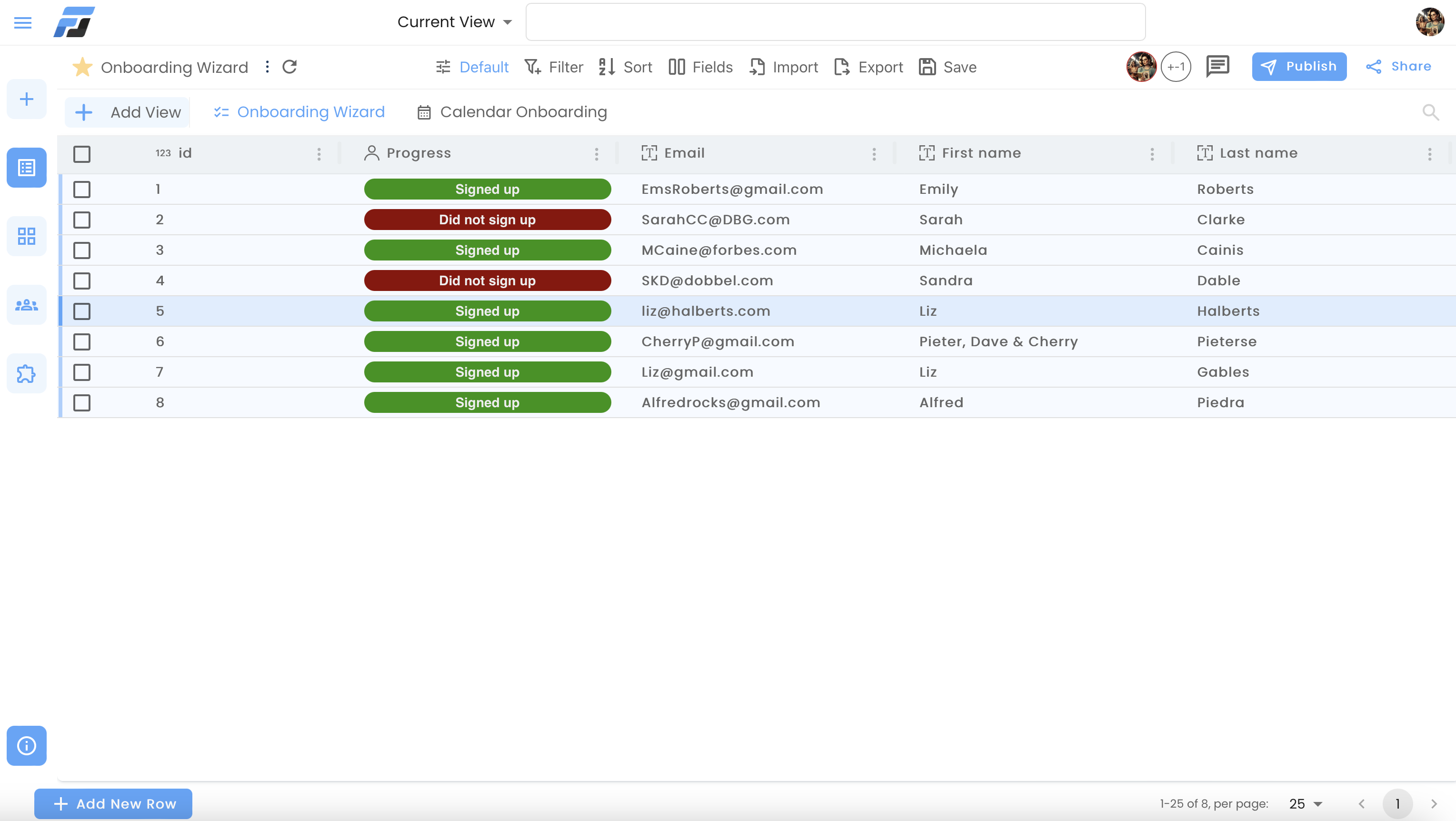Click the Signed up badge for Emily
1456x821 pixels.
pos(487,190)
